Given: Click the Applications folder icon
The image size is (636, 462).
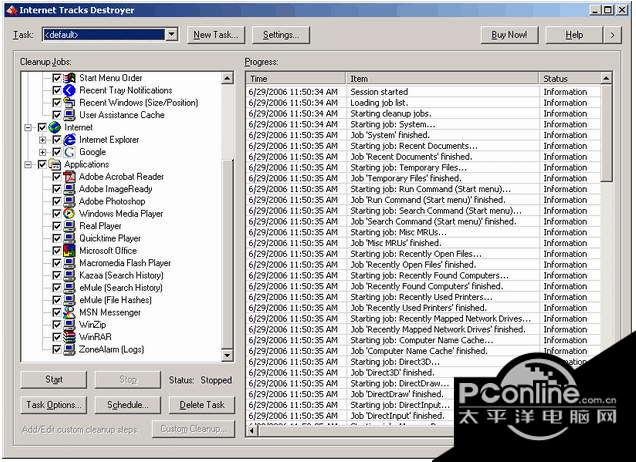Looking at the screenshot, I should pos(55,164).
